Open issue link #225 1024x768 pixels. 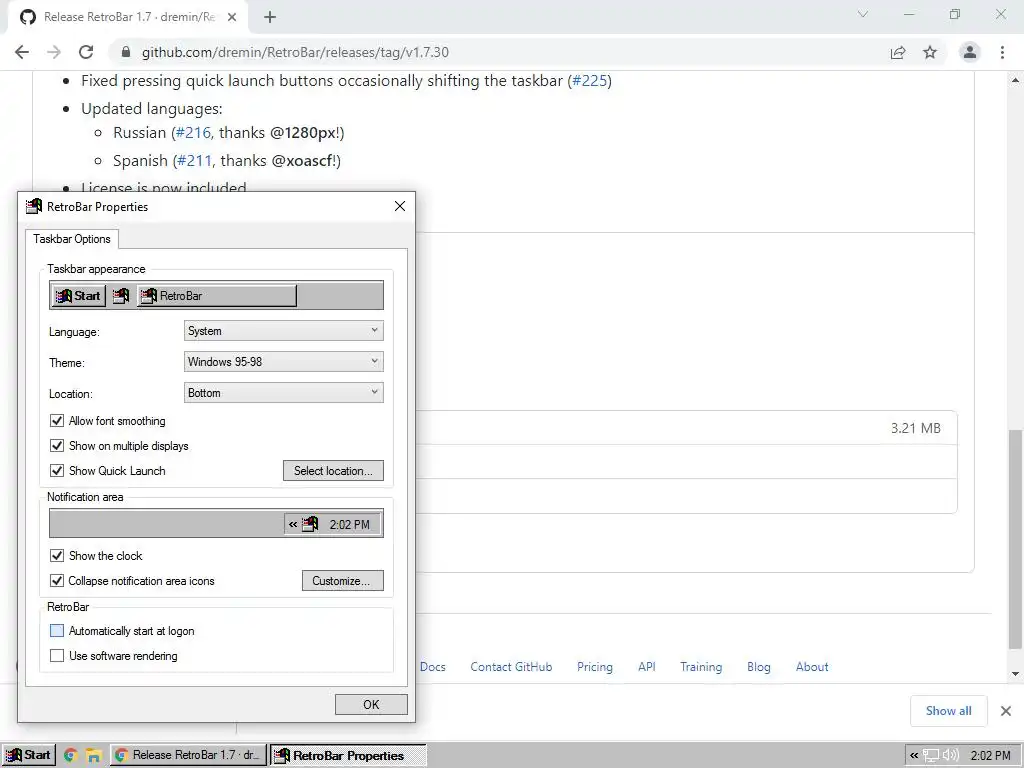[590, 80]
